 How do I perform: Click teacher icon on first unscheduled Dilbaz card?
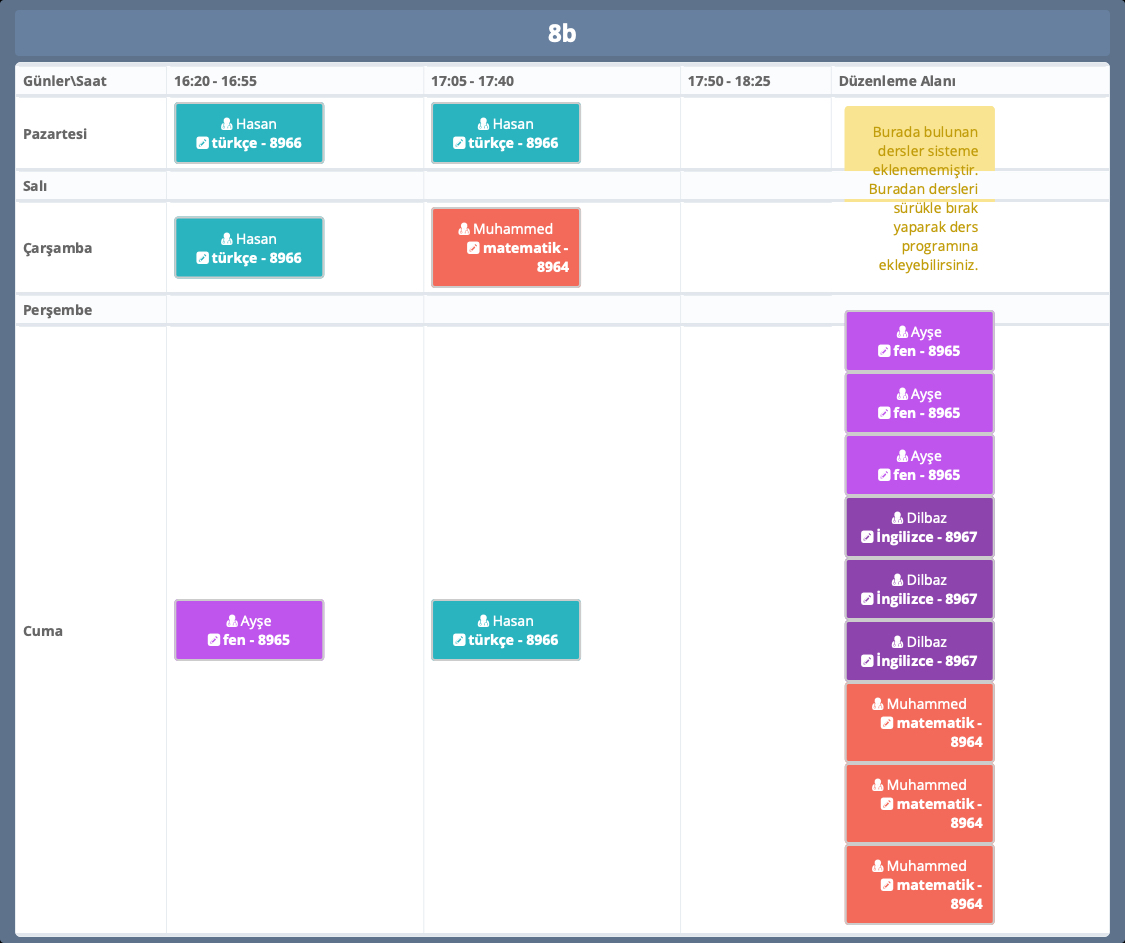point(896,518)
